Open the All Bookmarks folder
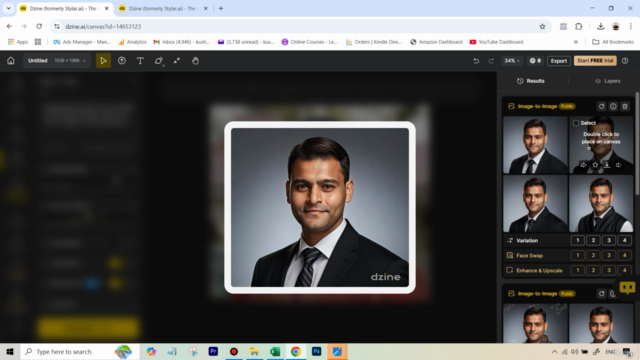Image resolution: width=640 pixels, height=360 pixels. [613, 42]
